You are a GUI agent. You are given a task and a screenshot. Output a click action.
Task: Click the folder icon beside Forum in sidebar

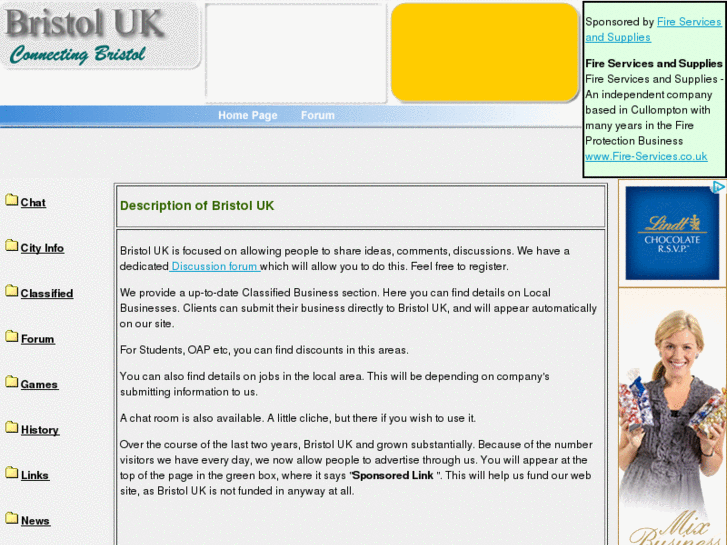[12, 336]
